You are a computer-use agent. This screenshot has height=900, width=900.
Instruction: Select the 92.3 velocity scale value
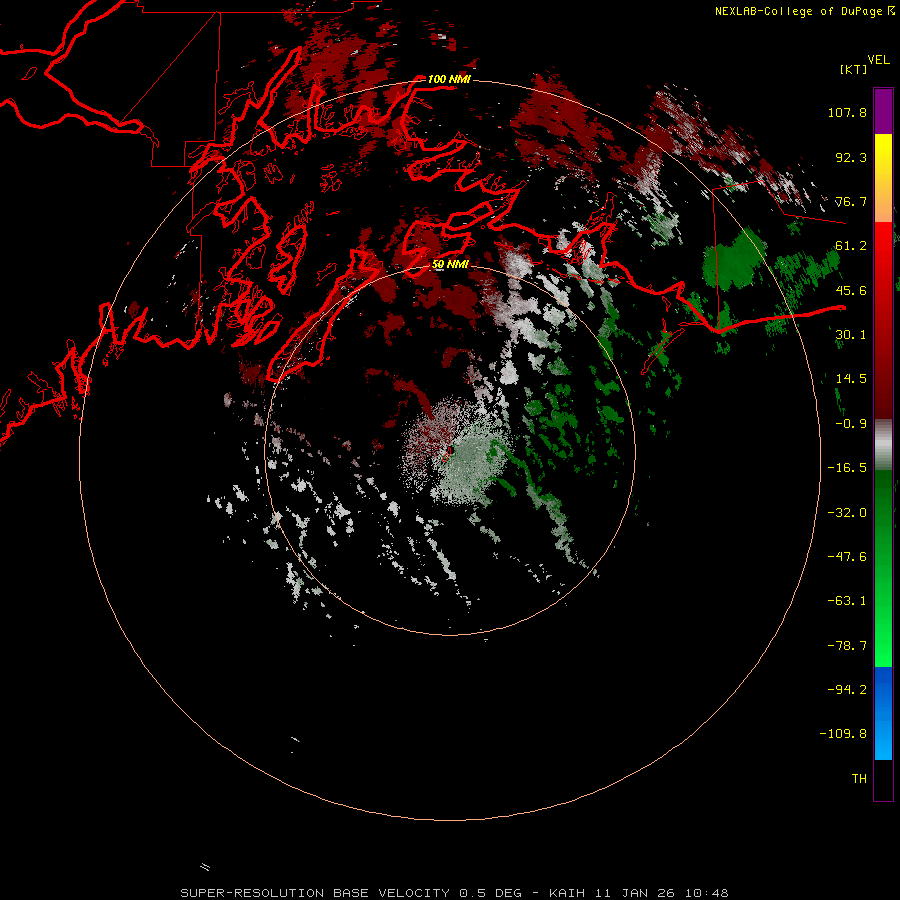[851, 157]
